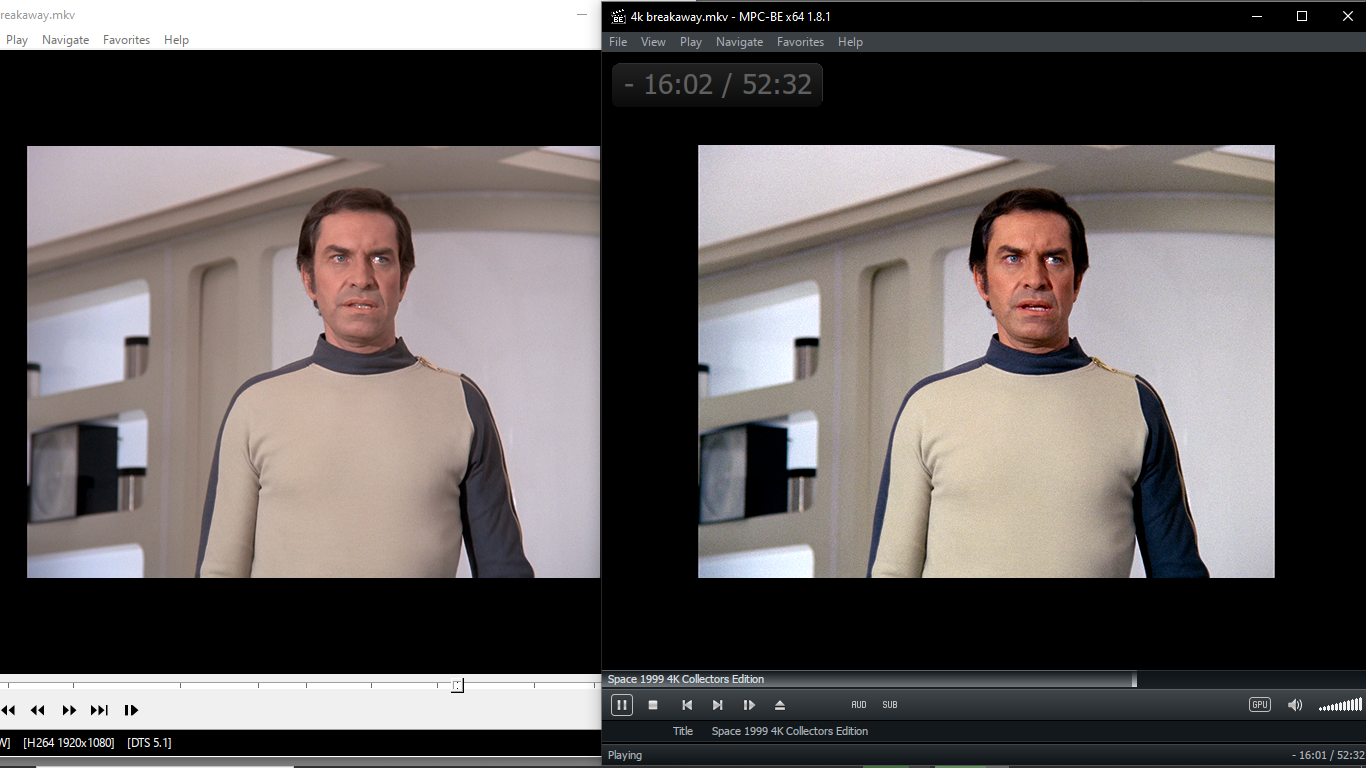Image resolution: width=1366 pixels, height=768 pixels.
Task: Open the File menu in MPC-BE
Action: (618, 42)
